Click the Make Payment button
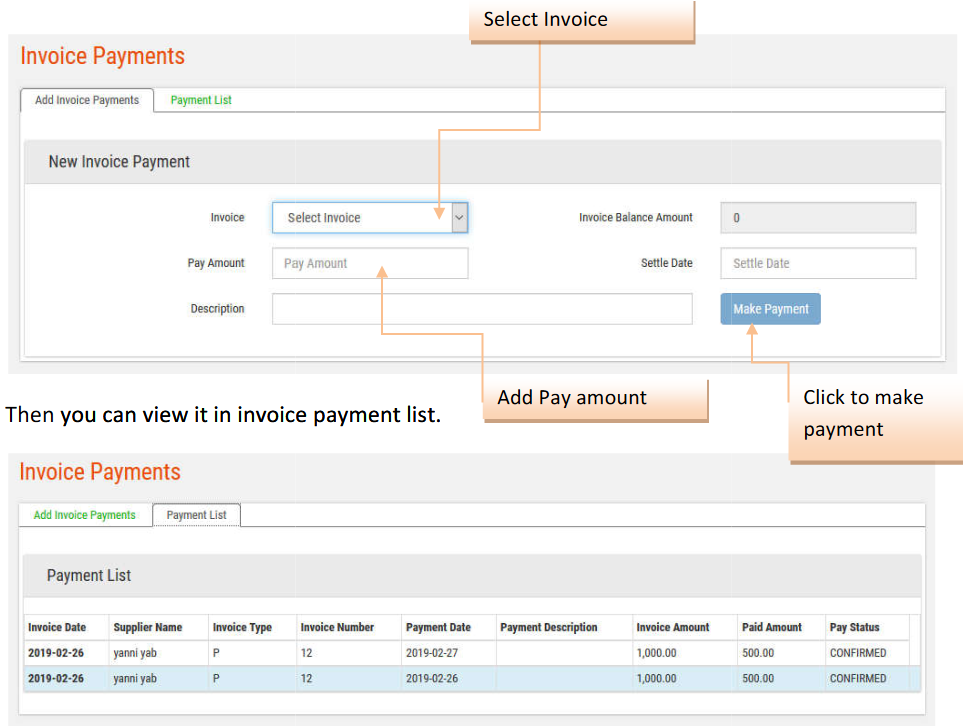Viewport: 963px width, 726px height. (770, 309)
